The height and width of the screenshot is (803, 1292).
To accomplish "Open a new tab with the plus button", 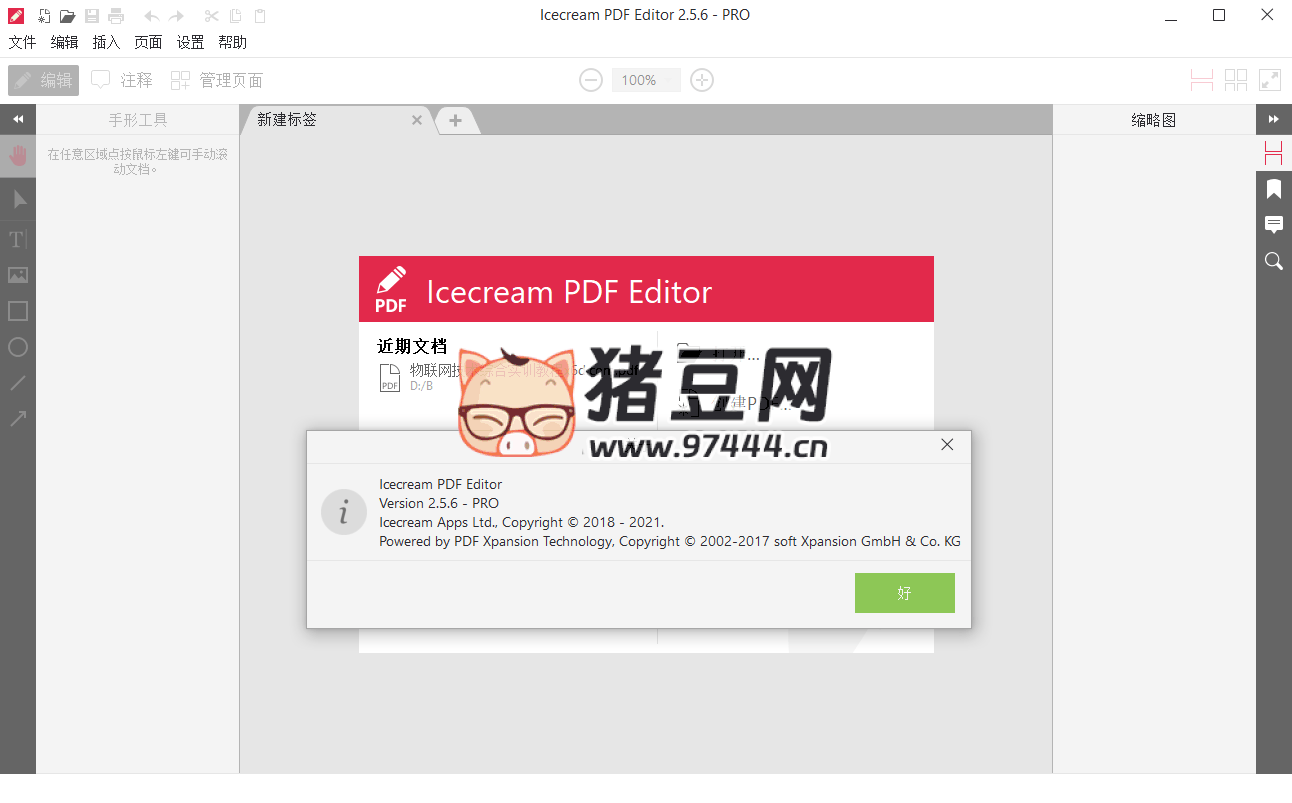I will (x=457, y=120).
